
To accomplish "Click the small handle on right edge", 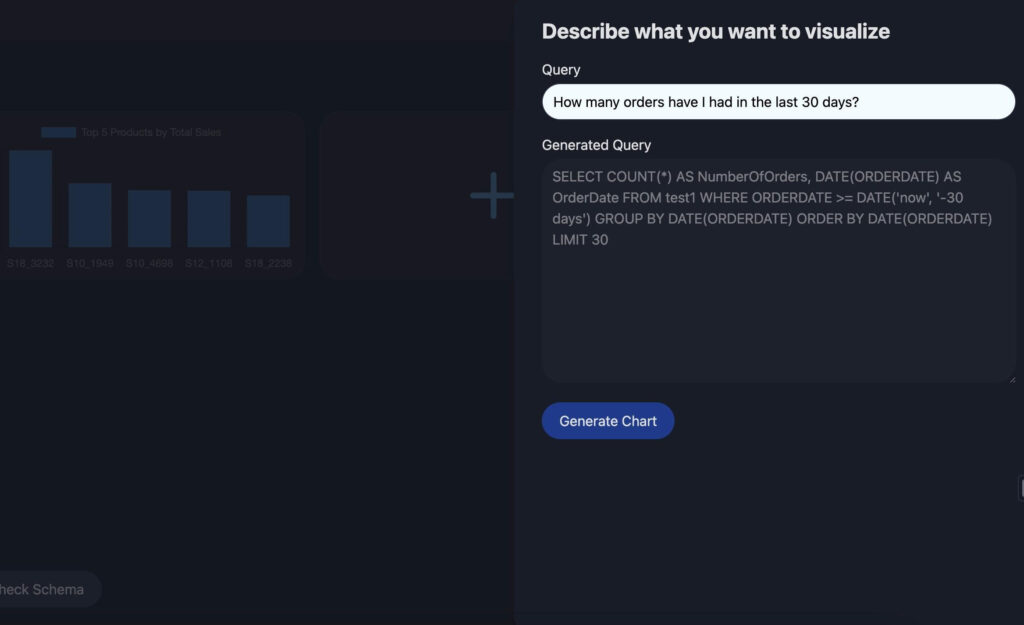I will tap(1020, 488).
